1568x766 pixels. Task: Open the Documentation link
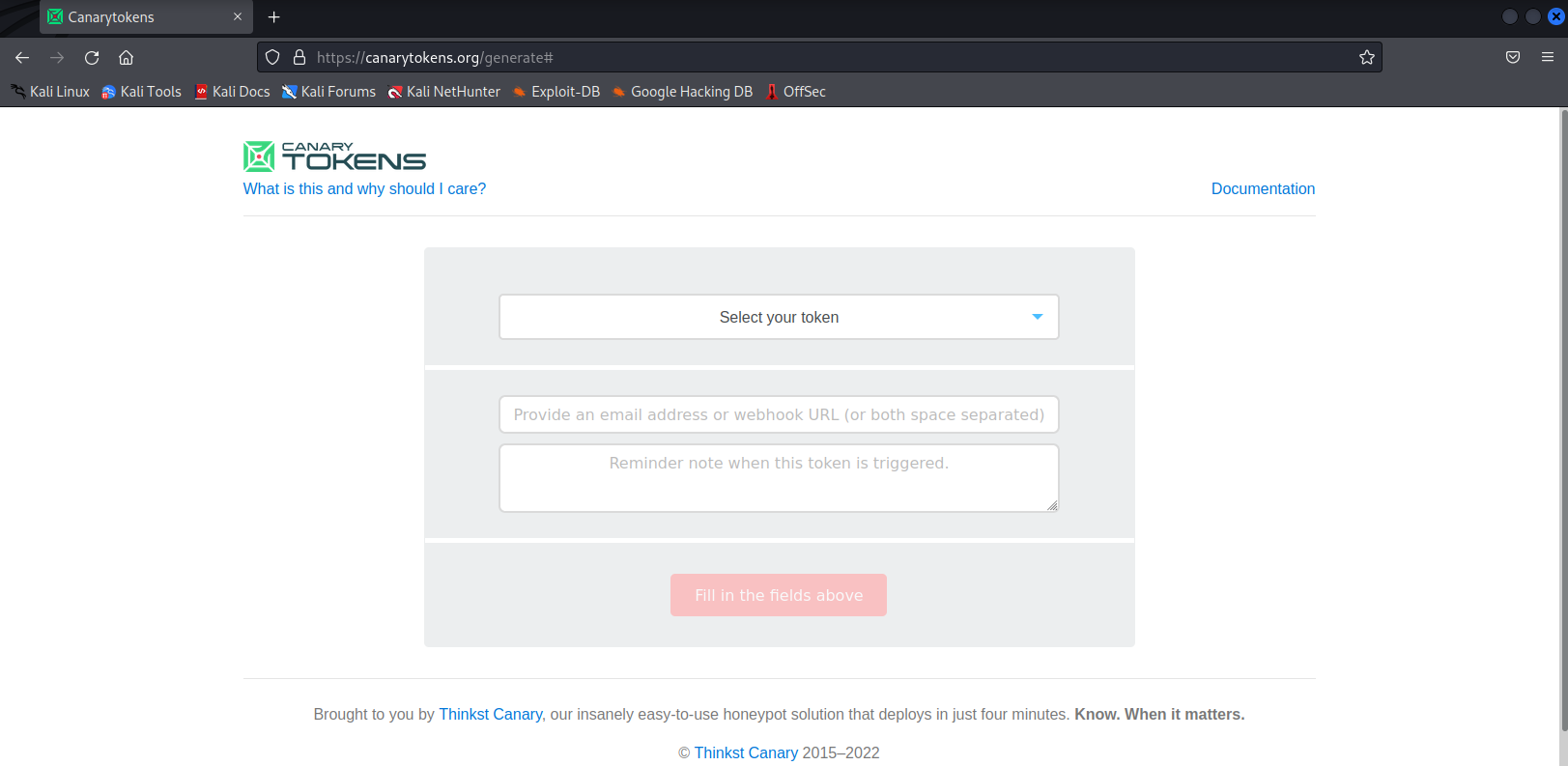coord(1263,189)
